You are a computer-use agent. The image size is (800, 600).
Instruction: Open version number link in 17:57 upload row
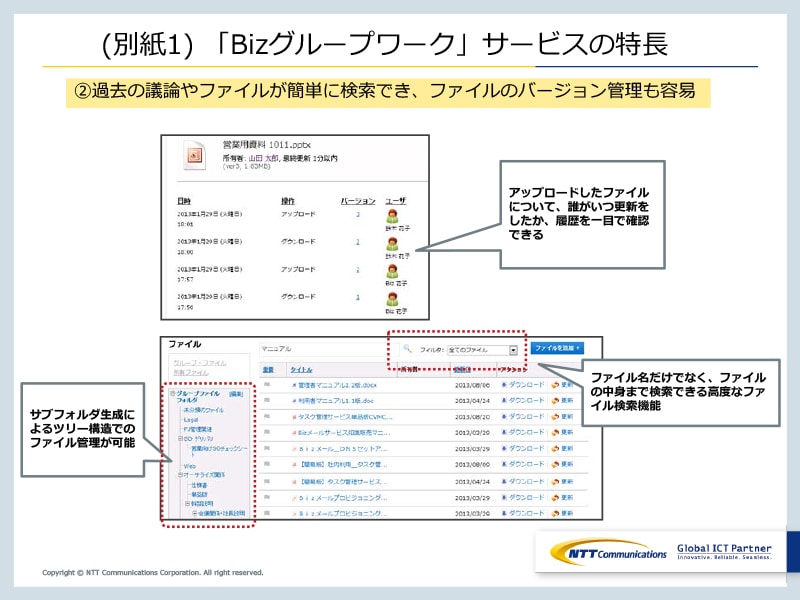click(x=358, y=269)
